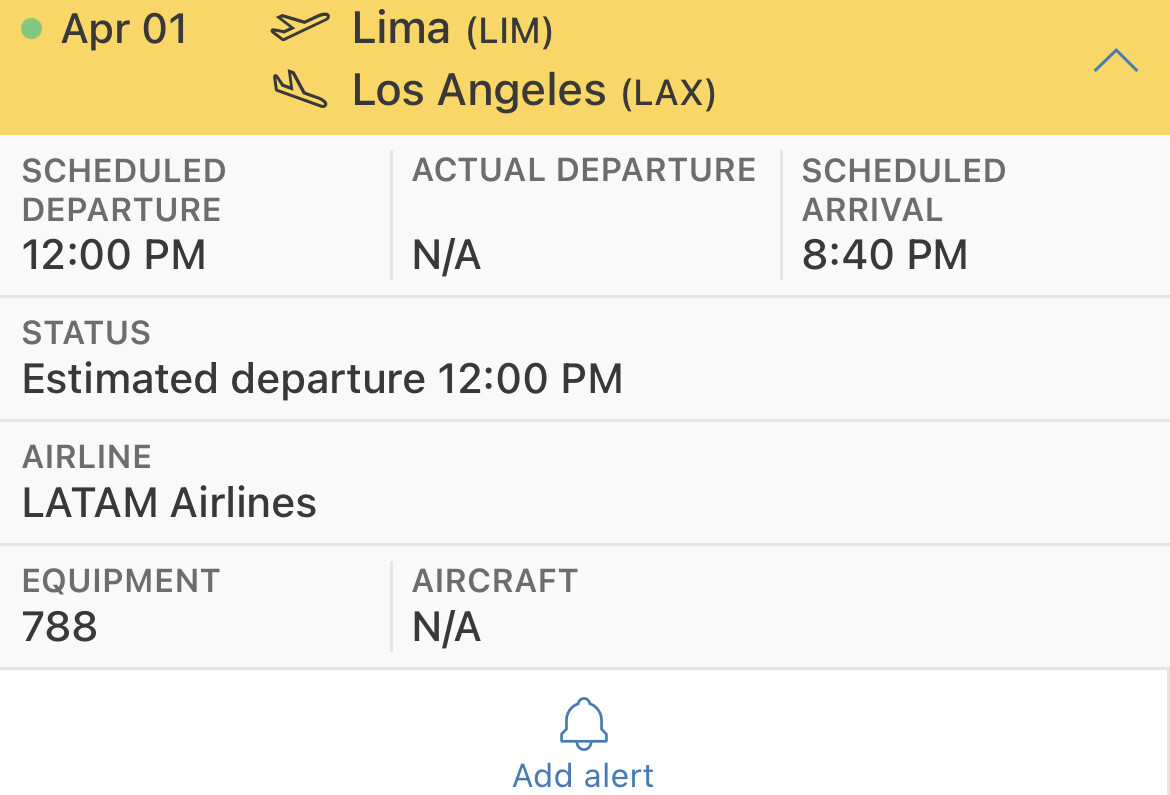Tap the Aircraft N/A cell
This screenshot has height=795, width=1170.
[780, 608]
